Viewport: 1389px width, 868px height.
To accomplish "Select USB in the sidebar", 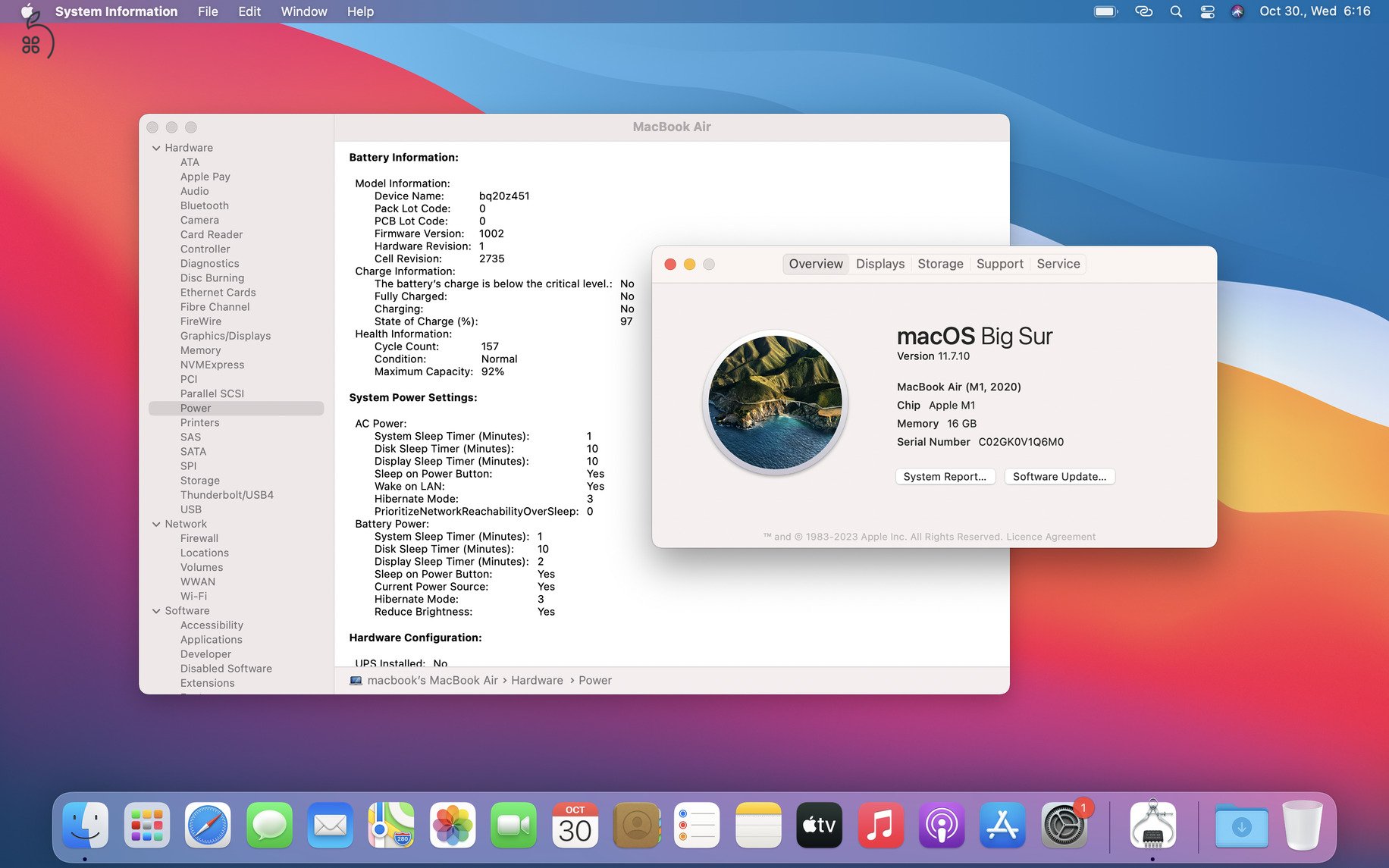I will click(x=190, y=509).
